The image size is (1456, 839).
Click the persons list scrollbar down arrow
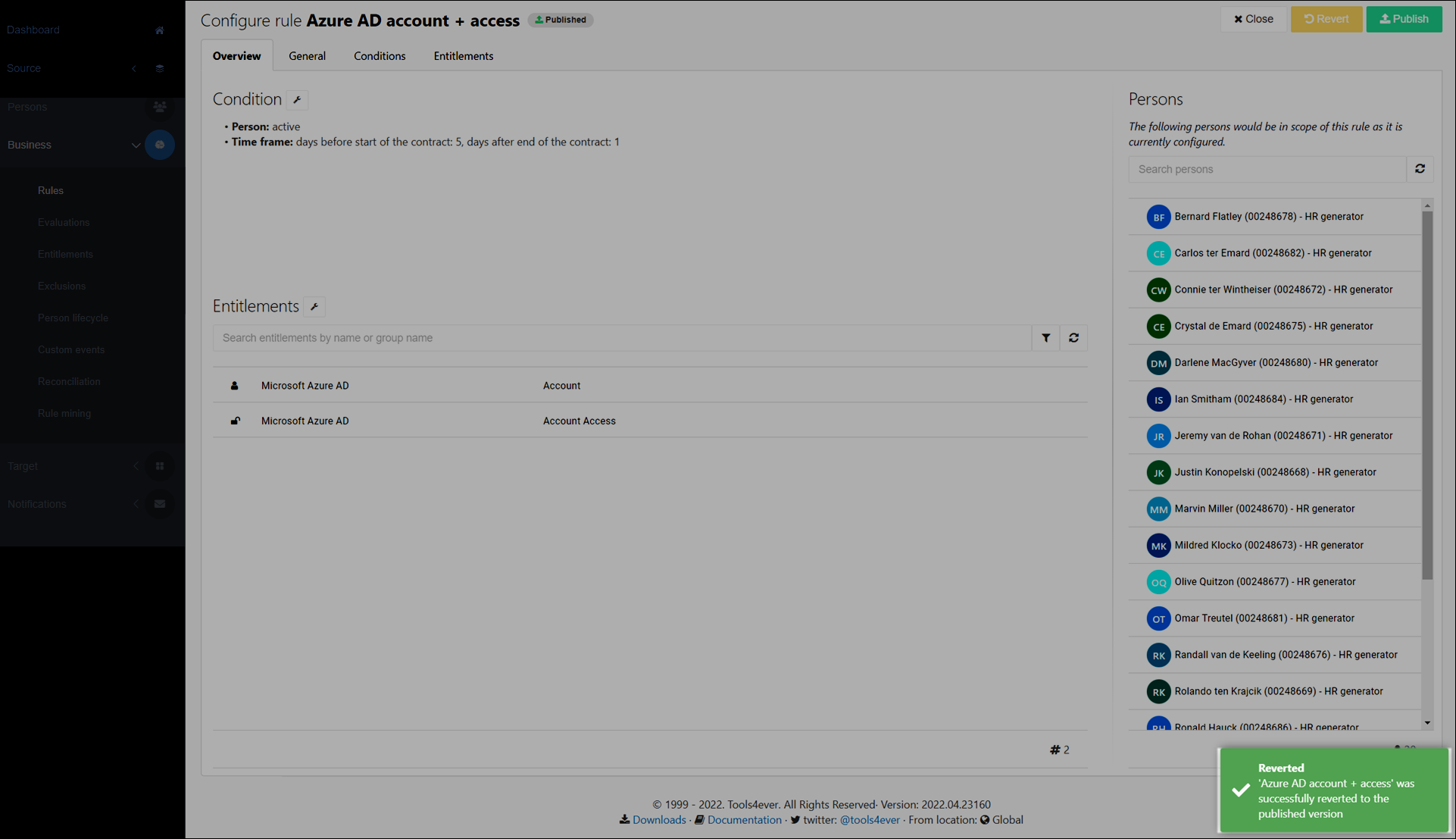[1427, 723]
